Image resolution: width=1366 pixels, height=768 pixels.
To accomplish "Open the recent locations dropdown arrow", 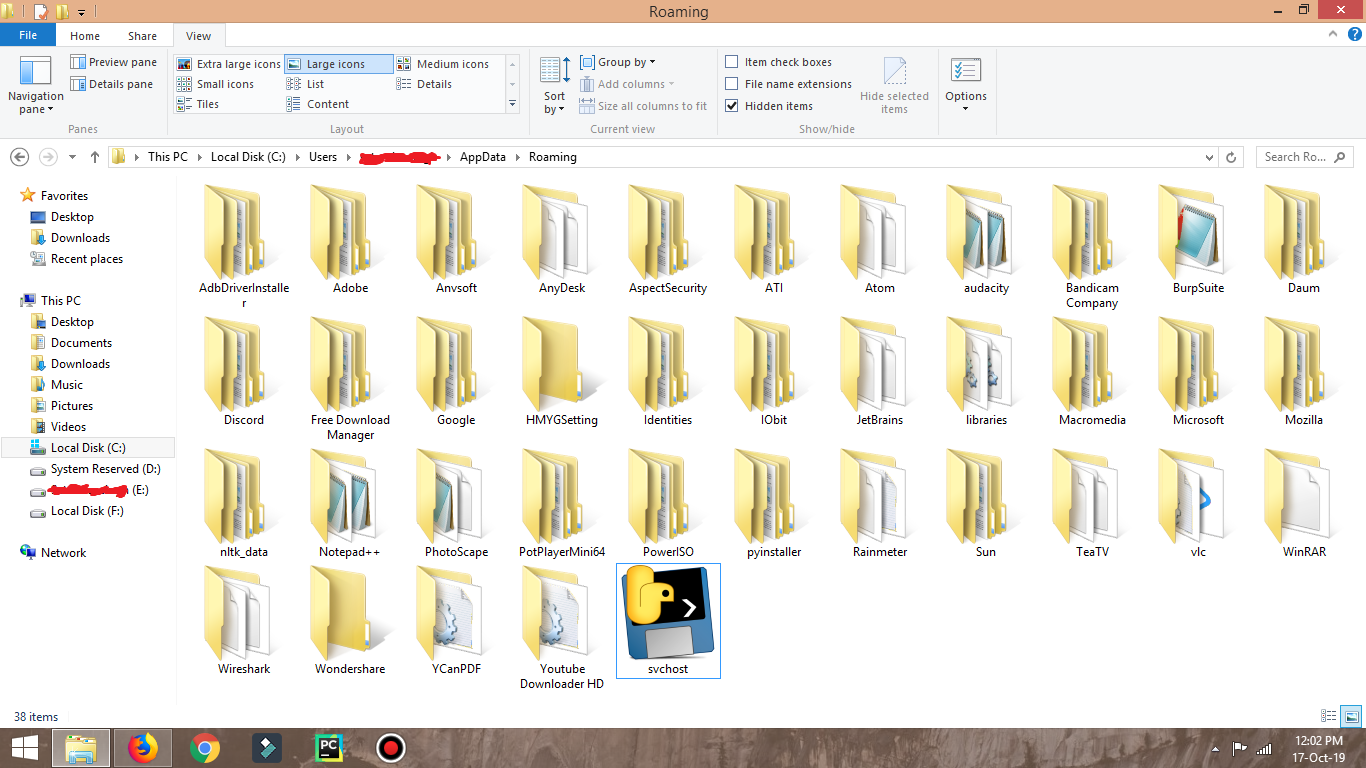I will [x=72, y=157].
